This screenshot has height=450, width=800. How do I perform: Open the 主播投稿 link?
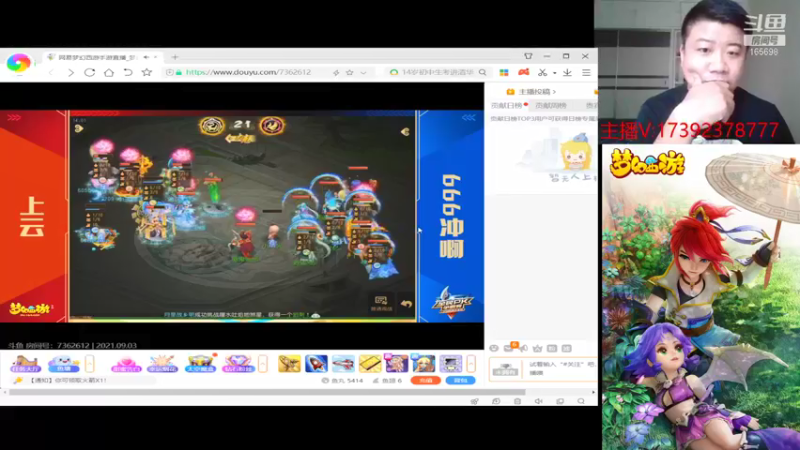pyautogui.click(x=531, y=92)
